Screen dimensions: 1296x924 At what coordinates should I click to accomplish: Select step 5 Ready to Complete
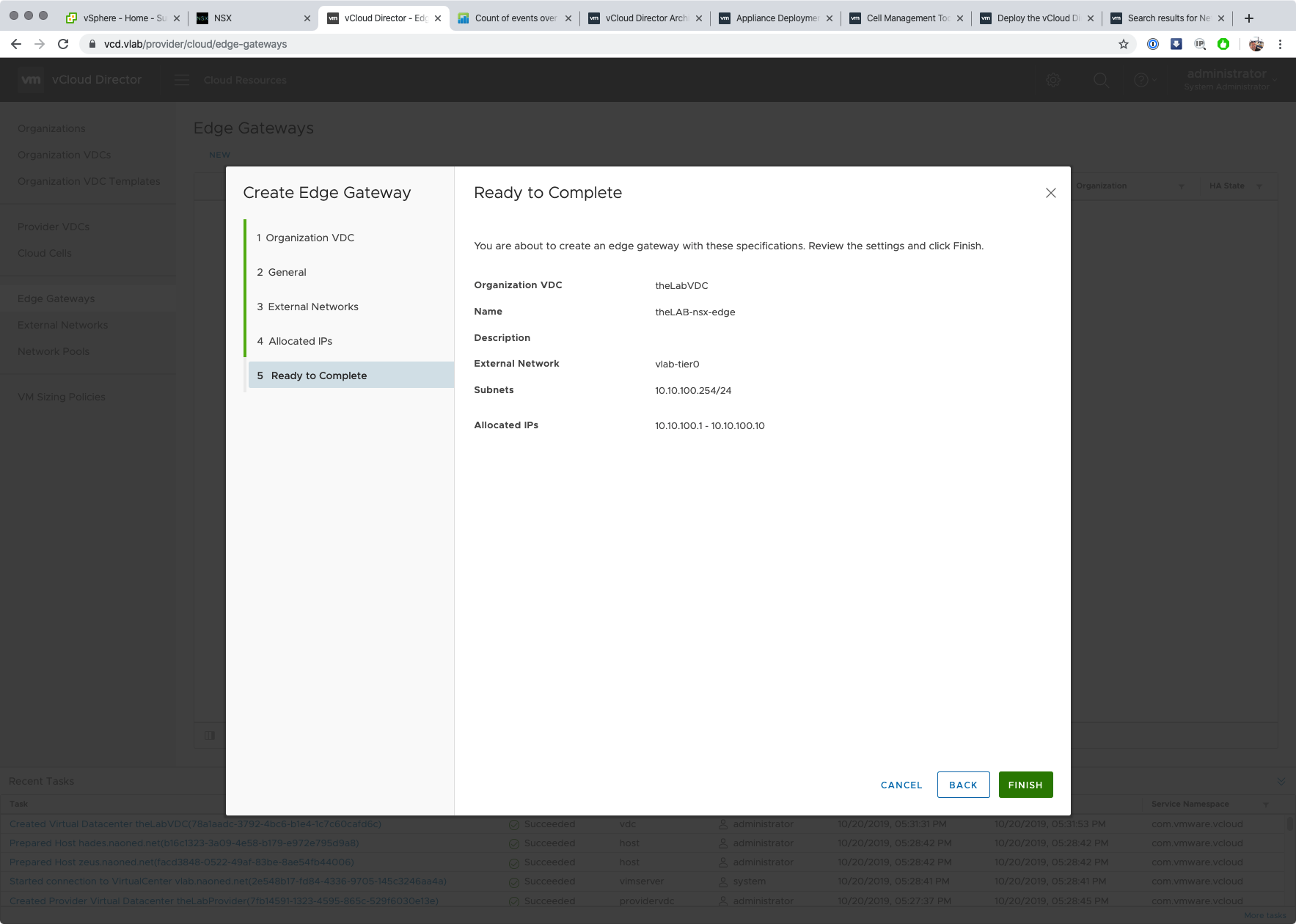click(x=351, y=375)
